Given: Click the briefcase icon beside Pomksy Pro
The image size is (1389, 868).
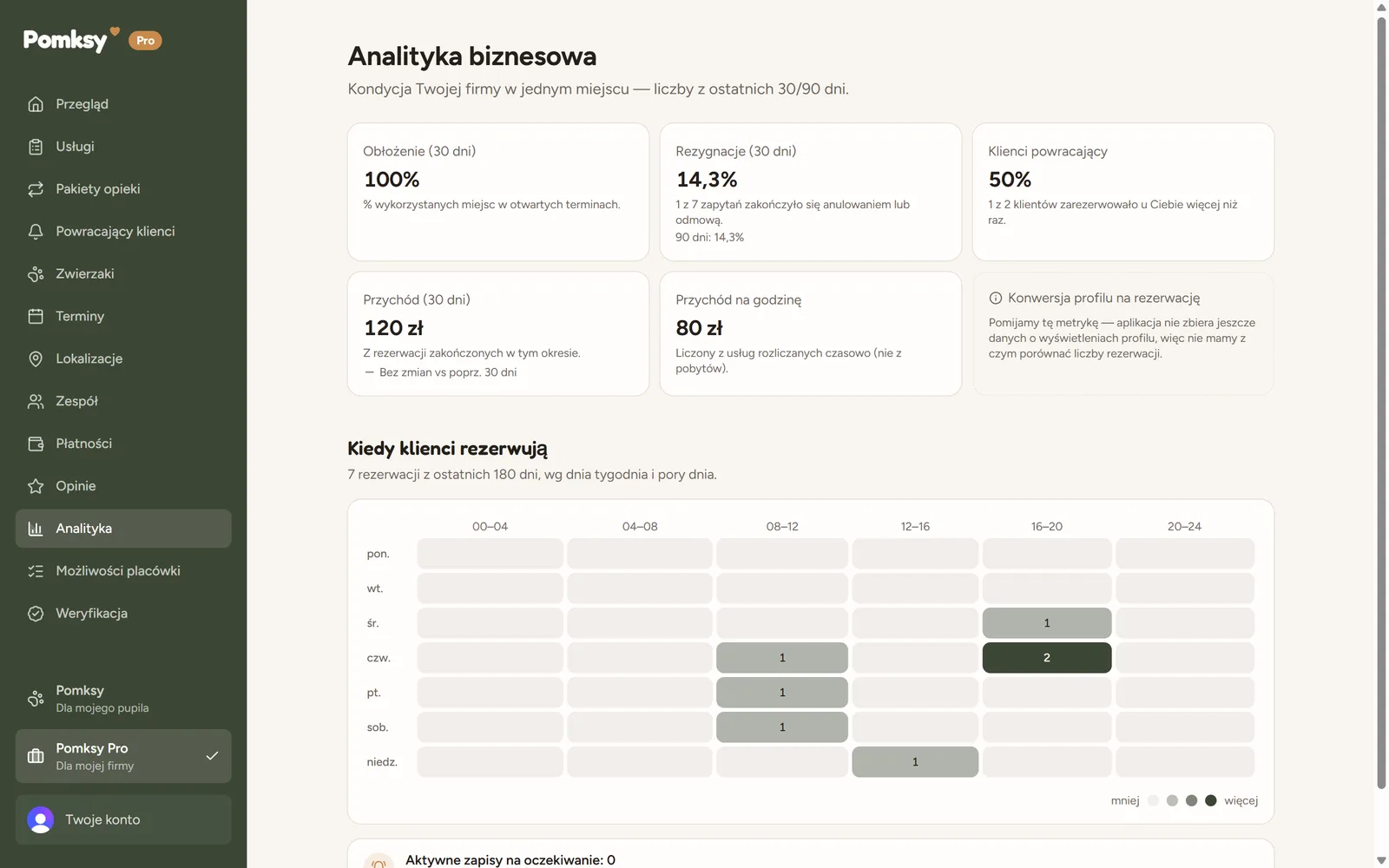Looking at the screenshot, I should [x=36, y=756].
